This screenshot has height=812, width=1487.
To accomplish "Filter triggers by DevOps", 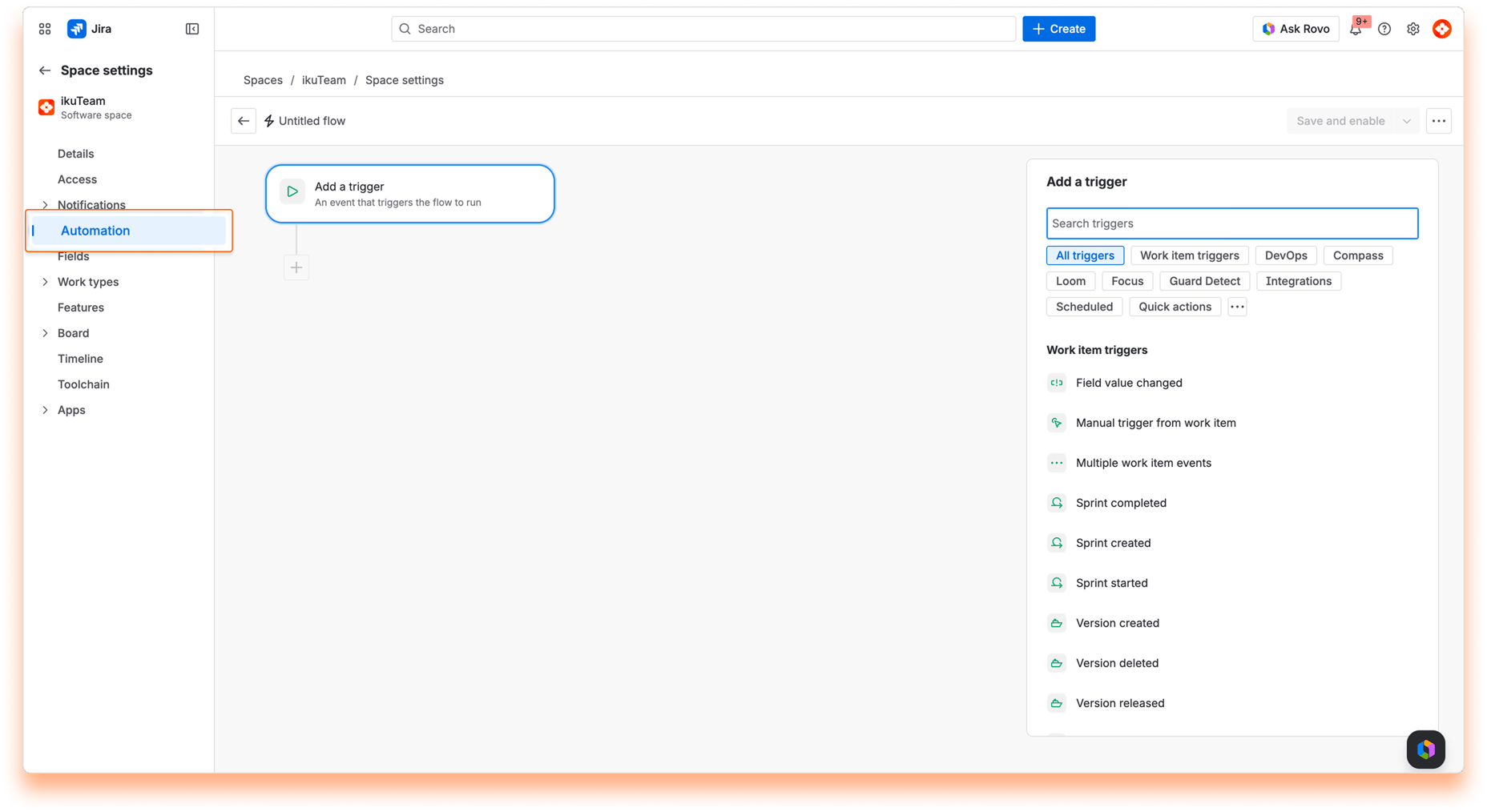I will pyautogui.click(x=1286, y=255).
